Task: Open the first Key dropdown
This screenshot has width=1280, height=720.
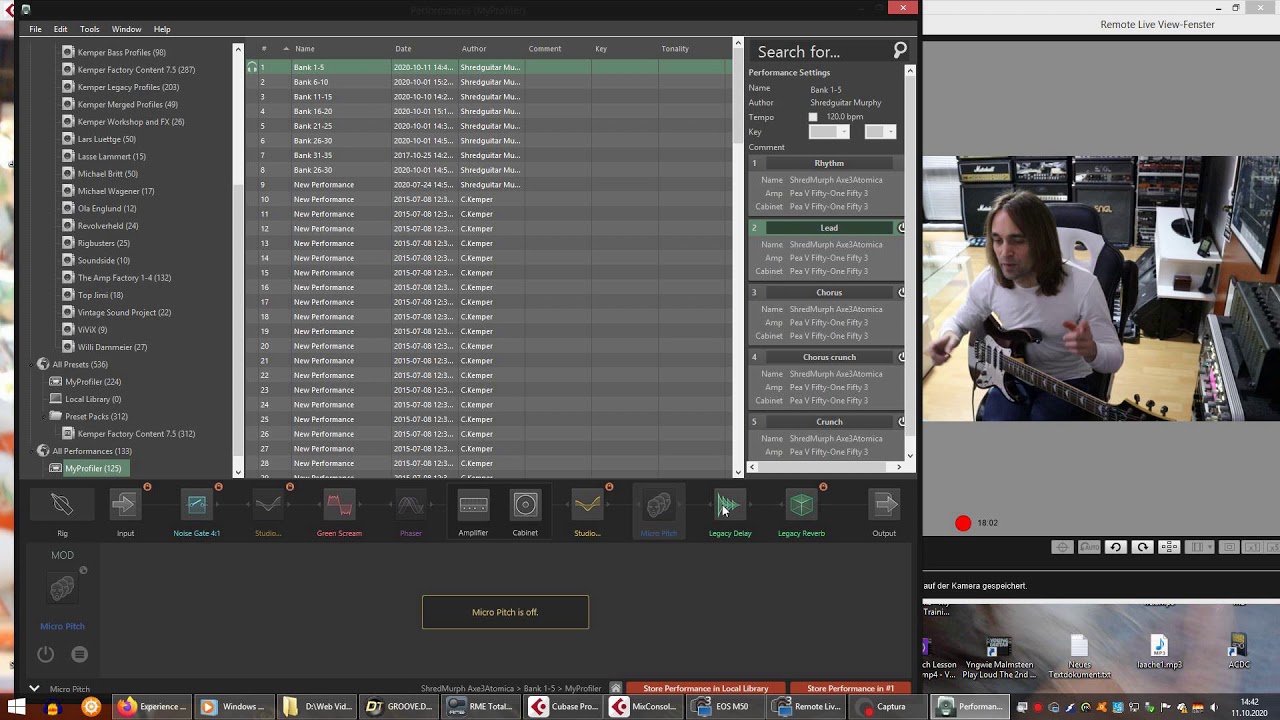Action: point(829,132)
